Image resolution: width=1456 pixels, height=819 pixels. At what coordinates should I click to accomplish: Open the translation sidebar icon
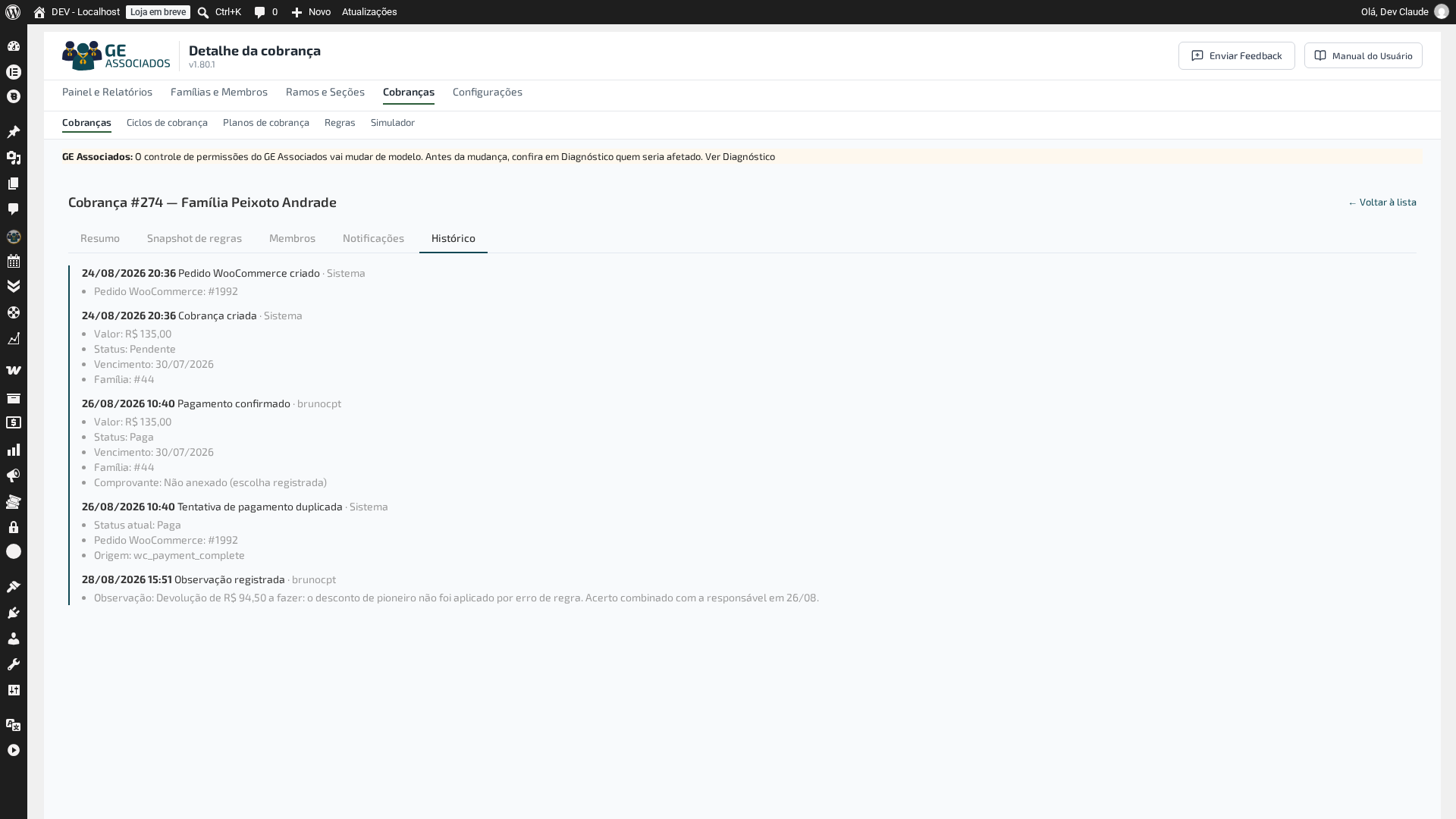pyautogui.click(x=14, y=725)
